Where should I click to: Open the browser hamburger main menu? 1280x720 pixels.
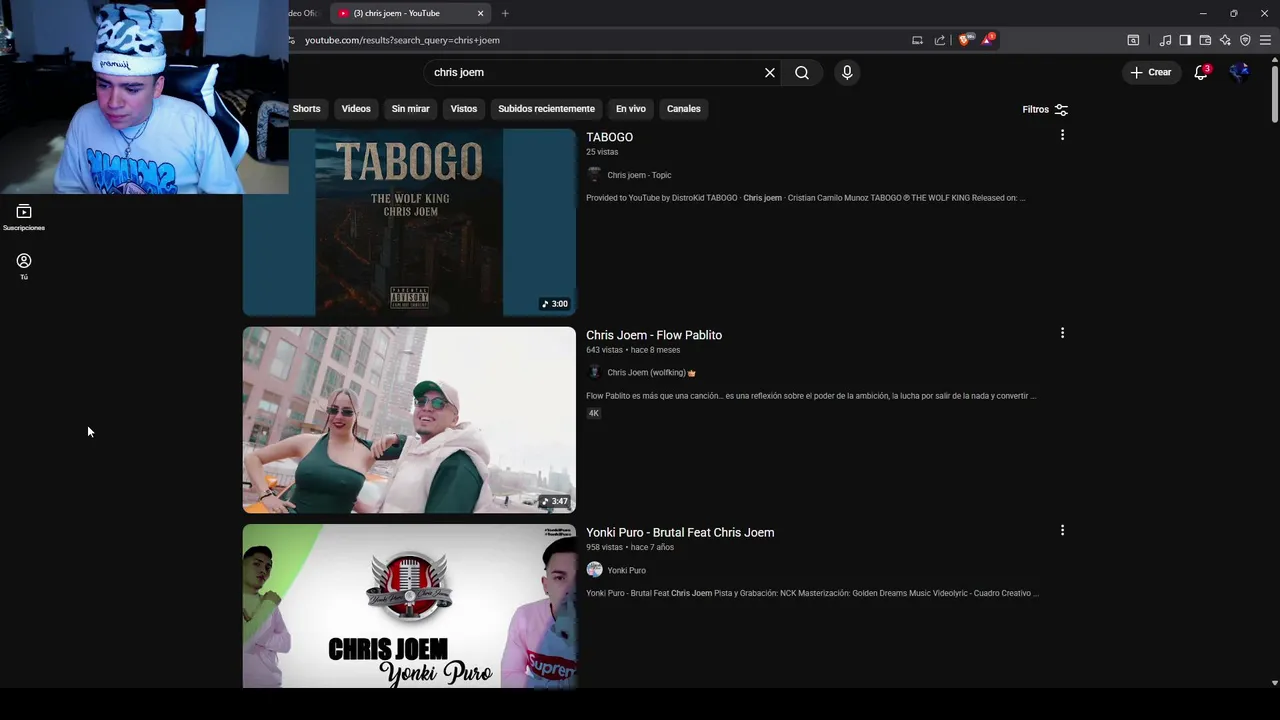pyautogui.click(x=1265, y=40)
